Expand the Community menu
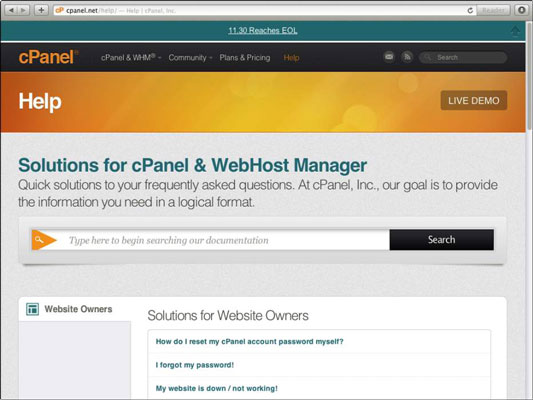533x400 pixels. (x=190, y=57)
